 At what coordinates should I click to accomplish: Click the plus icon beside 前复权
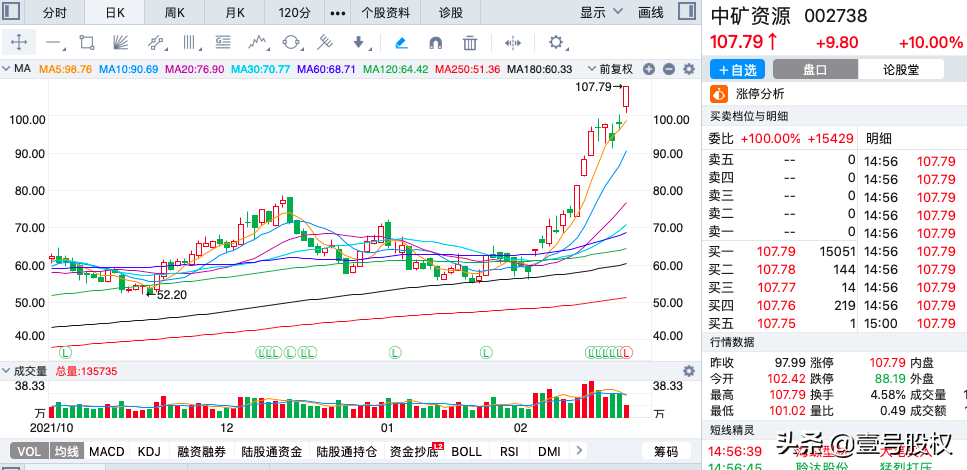click(649, 69)
